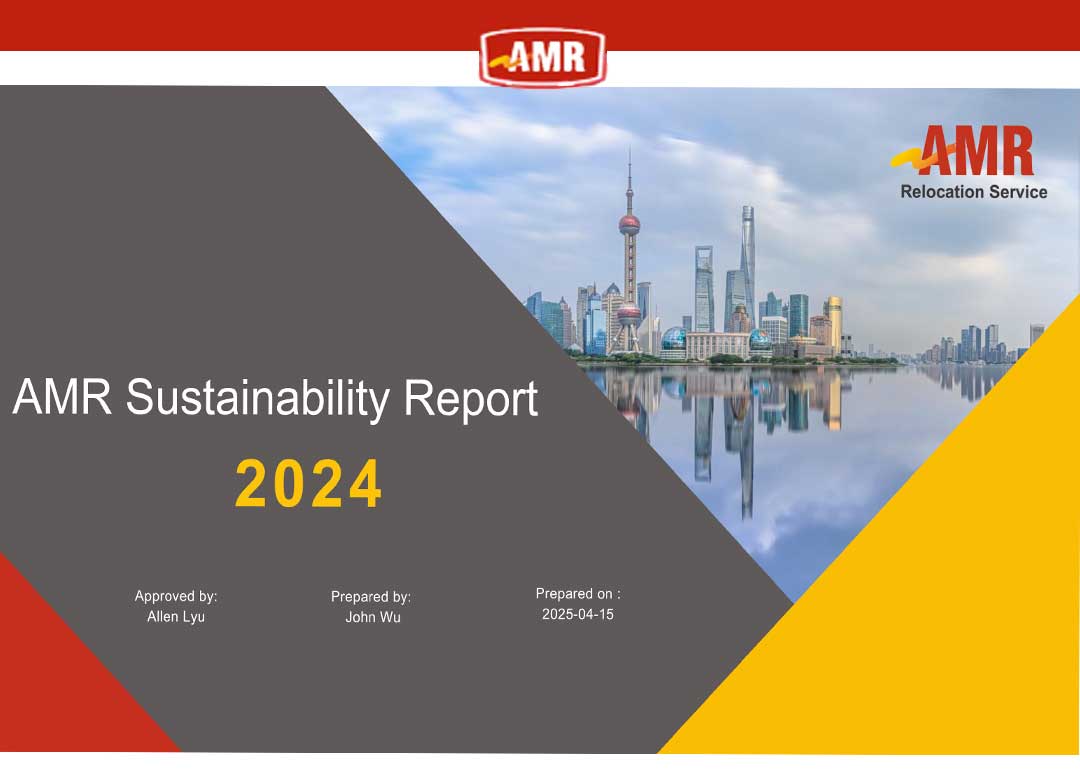Viewport: 1080px width, 781px height.
Task: Click the yellow swoosh in the AMR Relocation logo
Action: [x=911, y=156]
